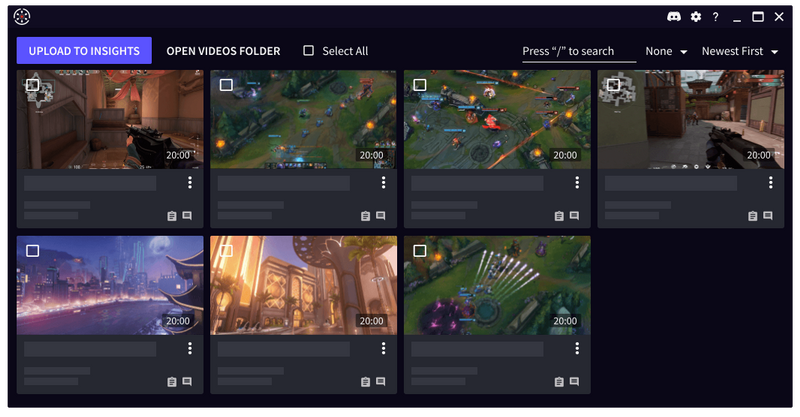
Task: Click the app logo in title bar
Action: tap(22, 17)
